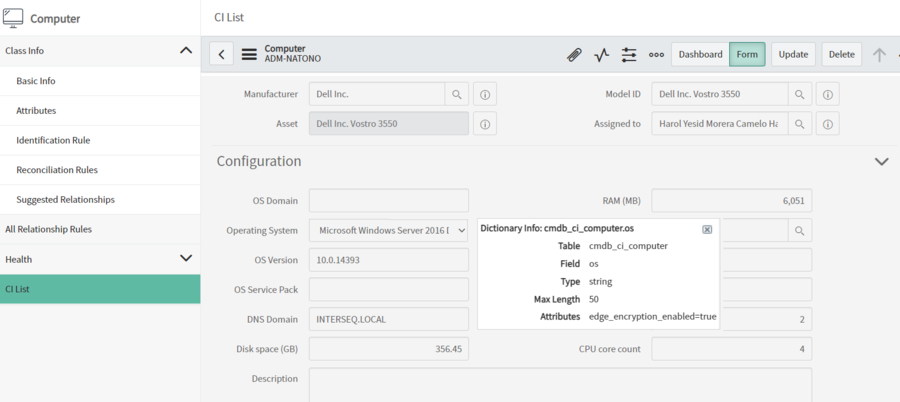
Task: Click the Asset field
Action: pos(389,124)
